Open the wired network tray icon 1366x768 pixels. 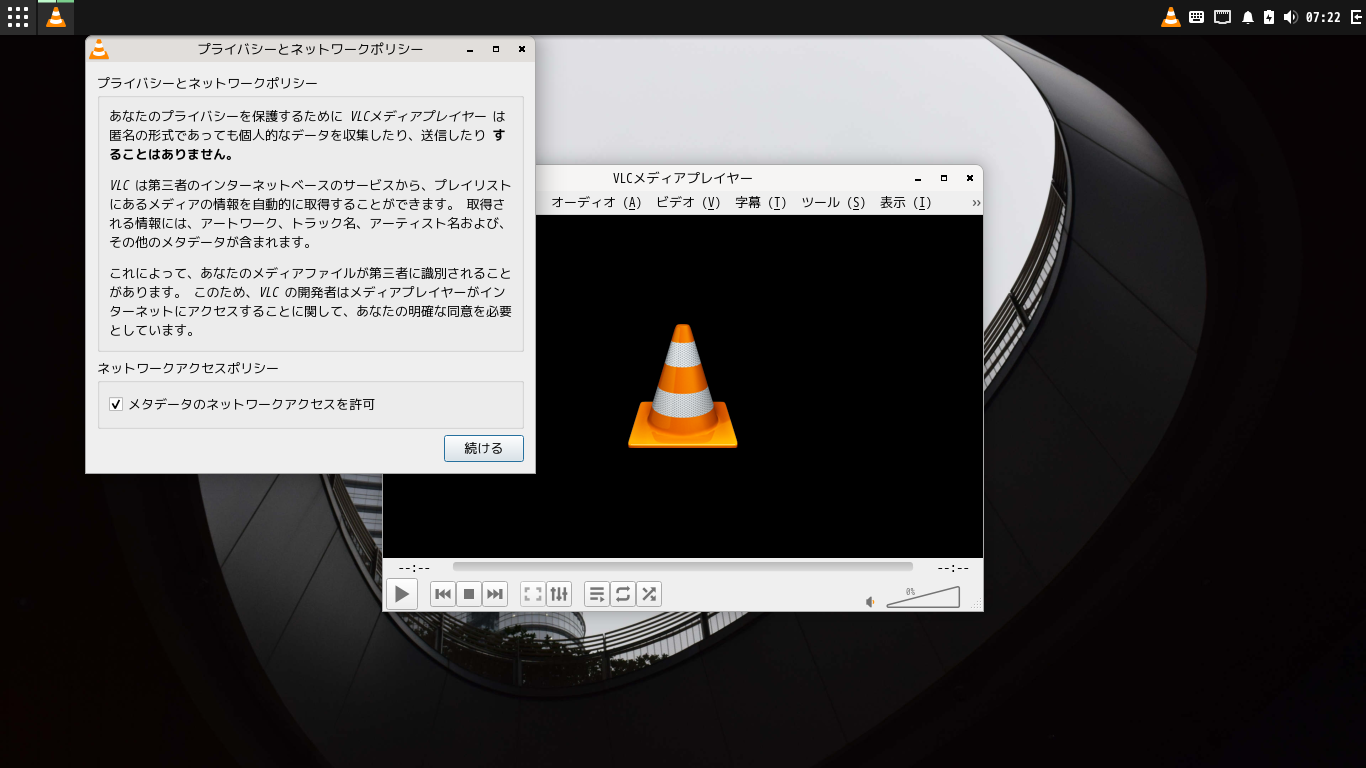click(1222, 17)
